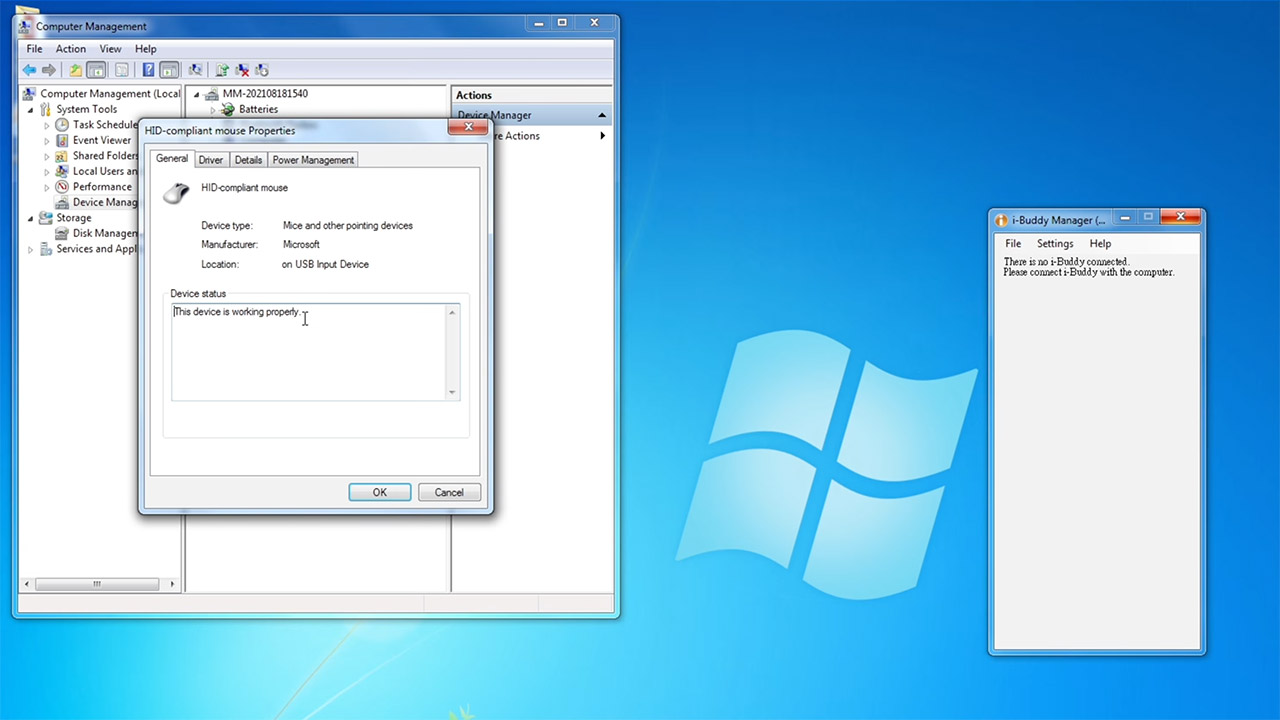Viewport: 1280px width, 720px height.
Task: Collapse the System Tools tree node
Action: [x=30, y=109]
